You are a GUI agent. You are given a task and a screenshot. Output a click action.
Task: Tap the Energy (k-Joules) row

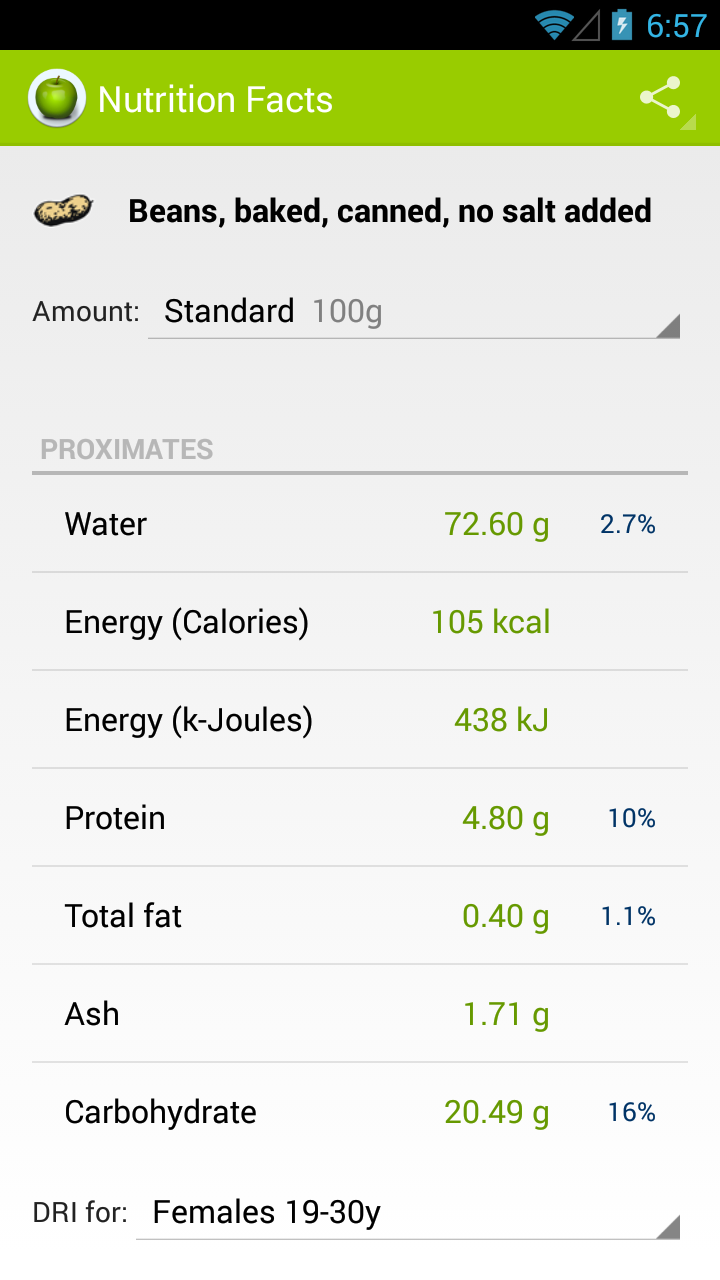360,720
